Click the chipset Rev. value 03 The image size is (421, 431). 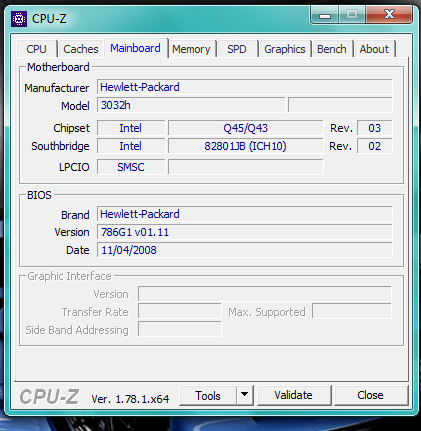[x=375, y=128]
